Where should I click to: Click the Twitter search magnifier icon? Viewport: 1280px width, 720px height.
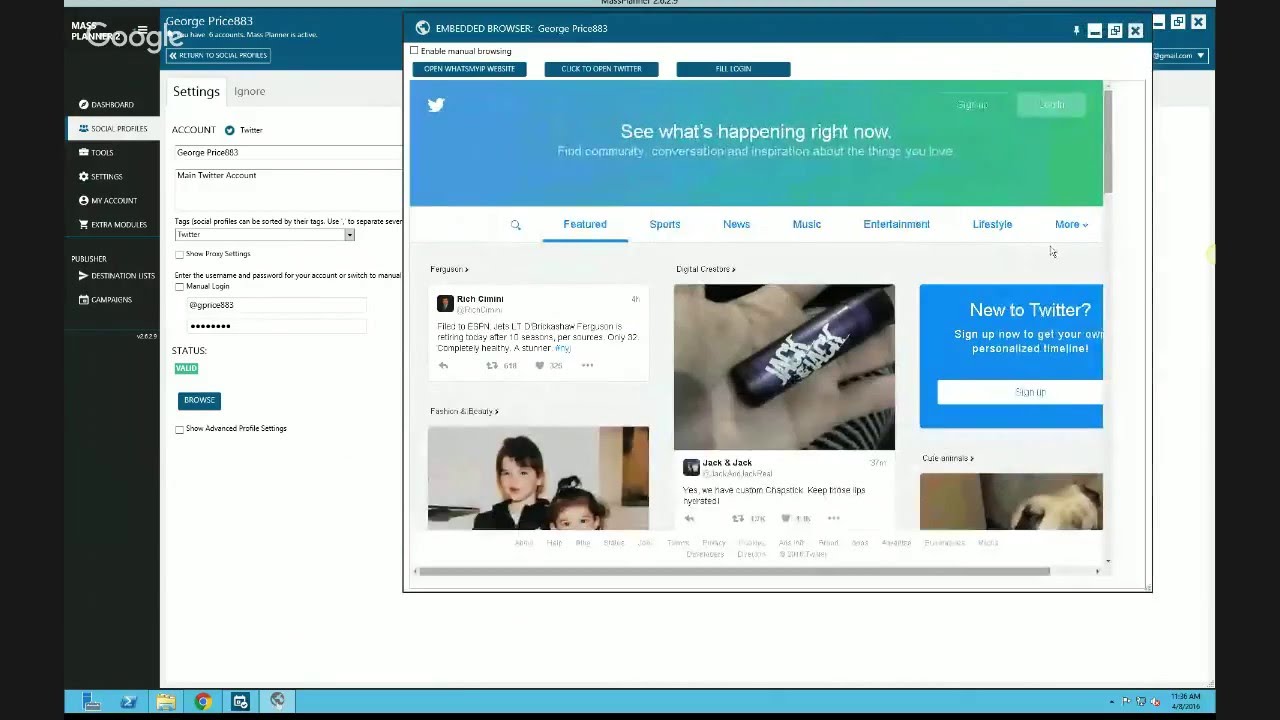click(x=516, y=225)
